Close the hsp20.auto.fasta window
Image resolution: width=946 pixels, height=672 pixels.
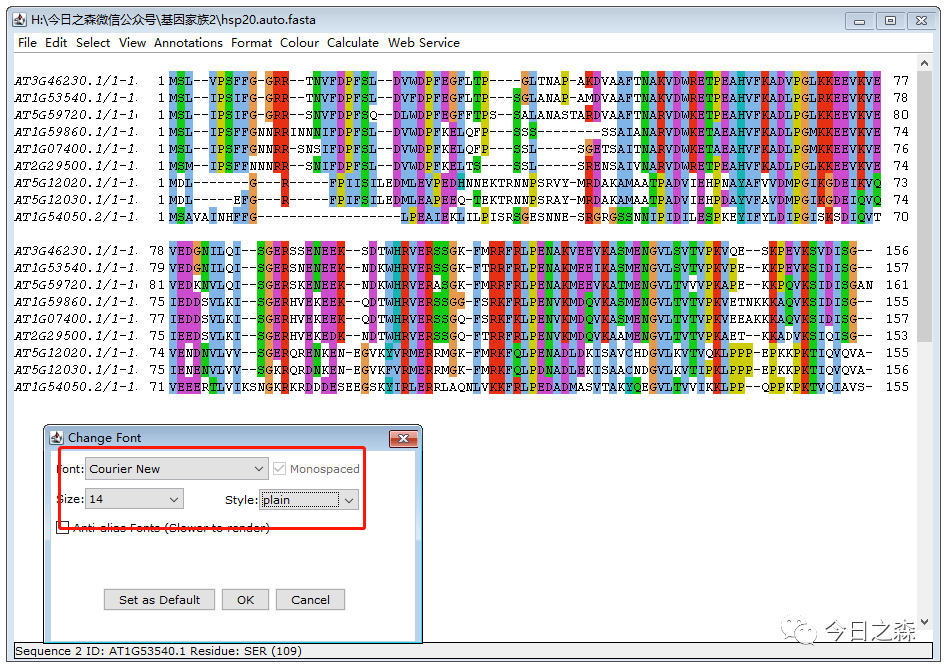pos(920,20)
